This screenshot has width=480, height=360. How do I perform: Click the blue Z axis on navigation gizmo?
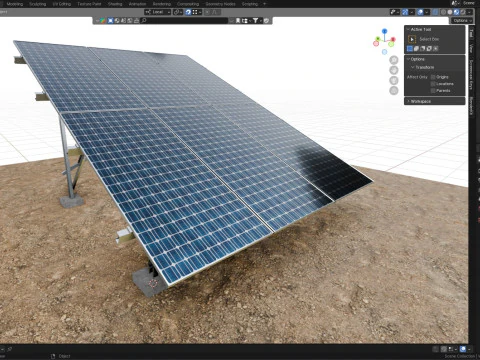click(x=384, y=31)
